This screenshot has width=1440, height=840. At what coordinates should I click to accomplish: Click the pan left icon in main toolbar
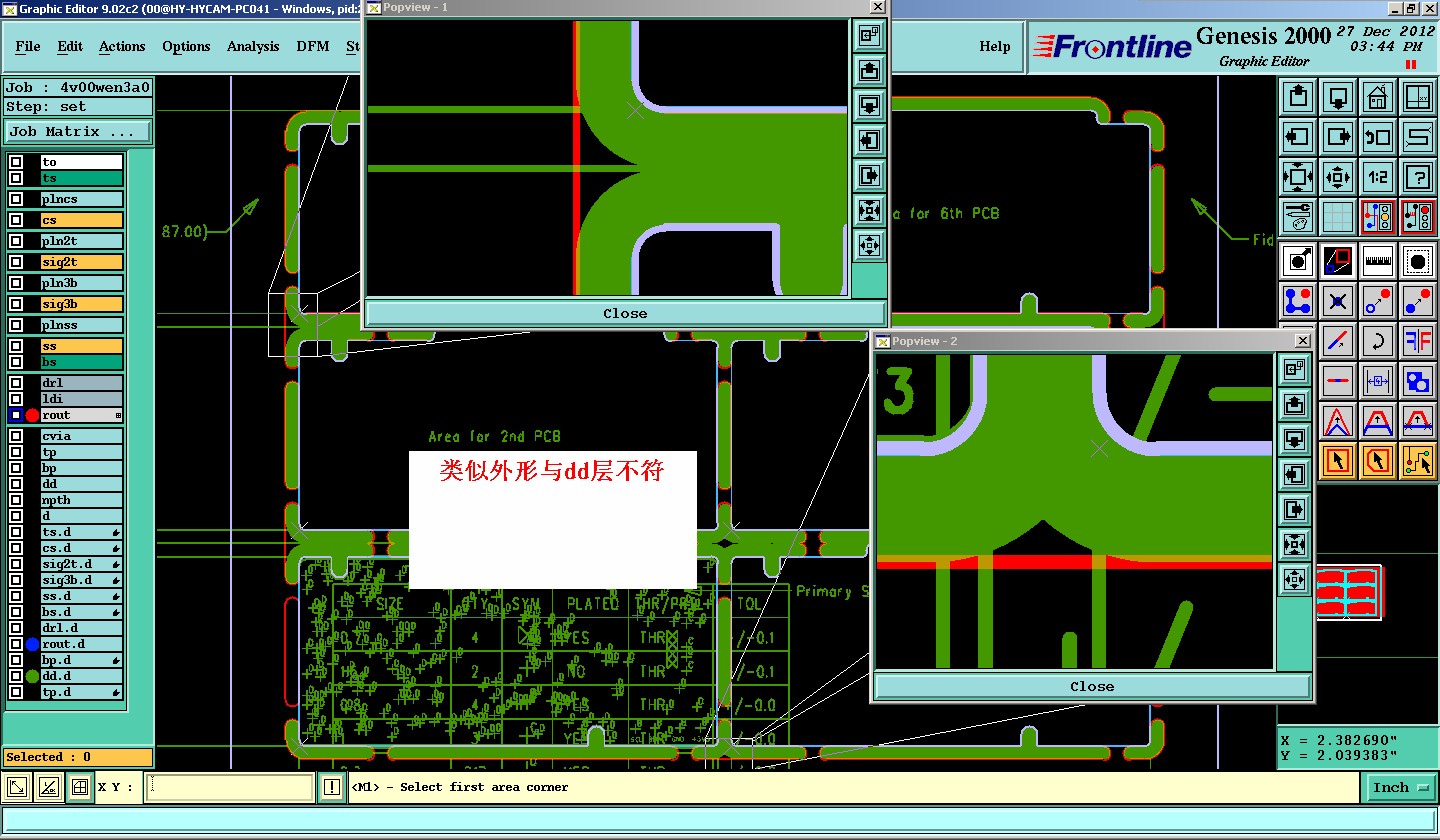click(1298, 138)
